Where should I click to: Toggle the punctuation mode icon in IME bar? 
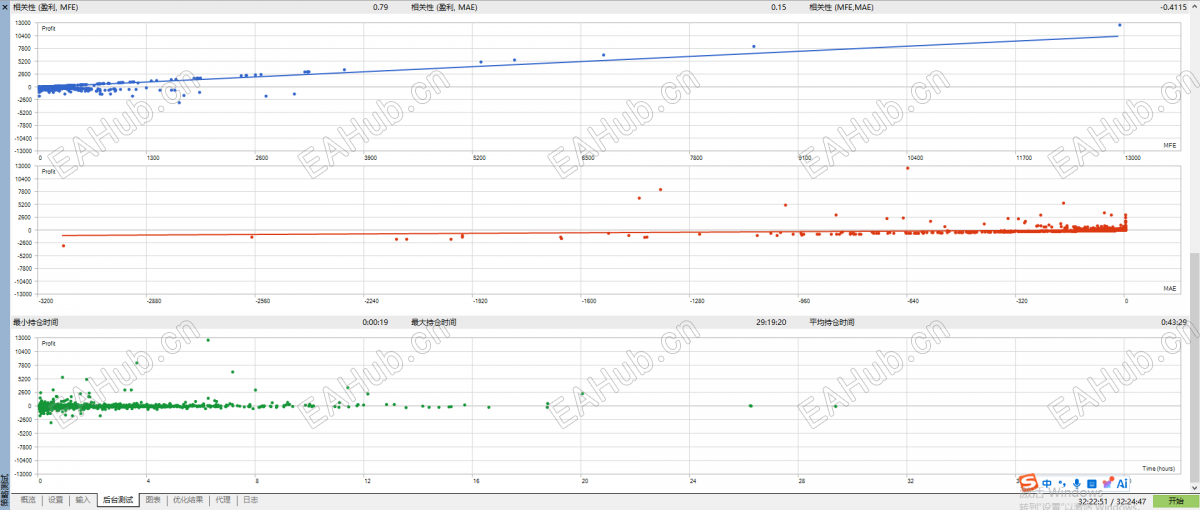(1062, 485)
